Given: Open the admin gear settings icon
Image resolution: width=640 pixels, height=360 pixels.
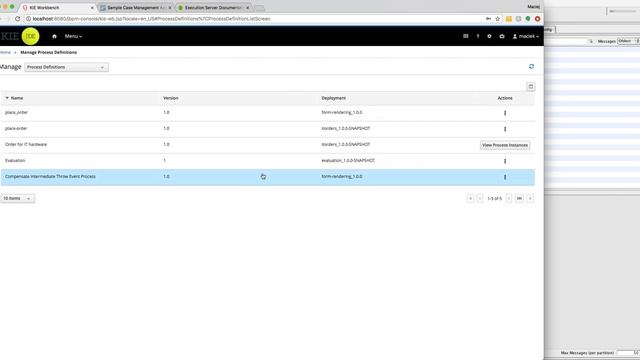Looking at the screenshot, I should [489, 36].
